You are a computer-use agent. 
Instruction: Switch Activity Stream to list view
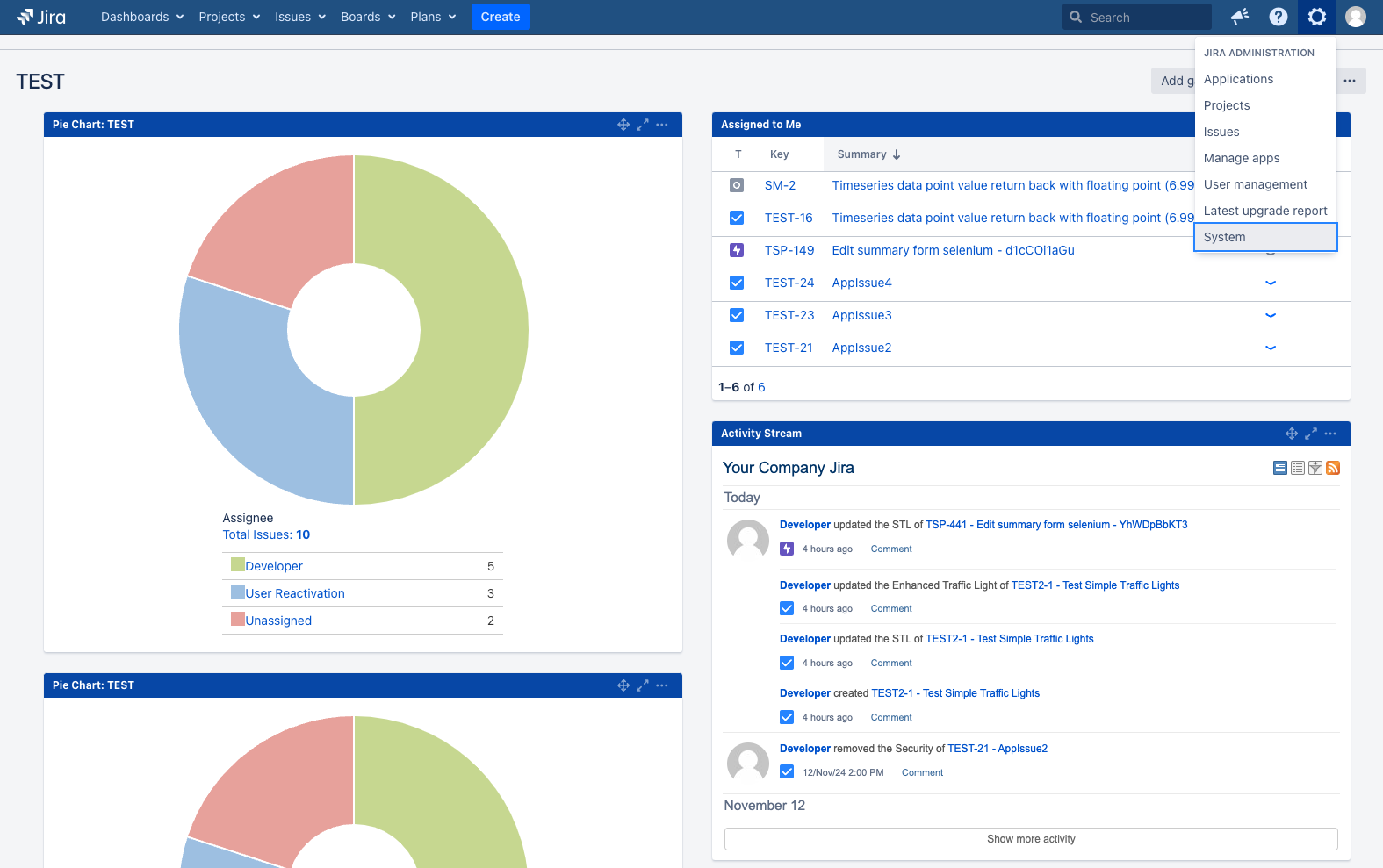pyautogui.click(x=1298, y=468)
